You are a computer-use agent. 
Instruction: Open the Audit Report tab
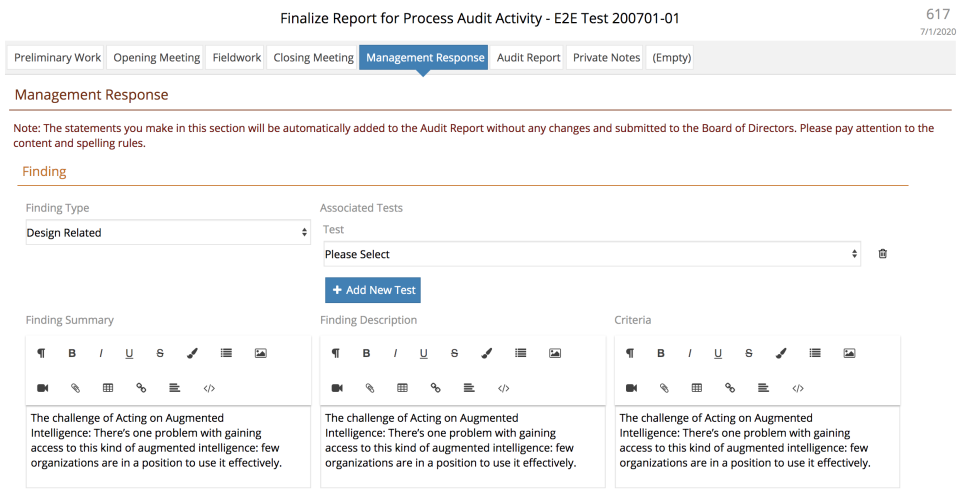coord(528,58)
